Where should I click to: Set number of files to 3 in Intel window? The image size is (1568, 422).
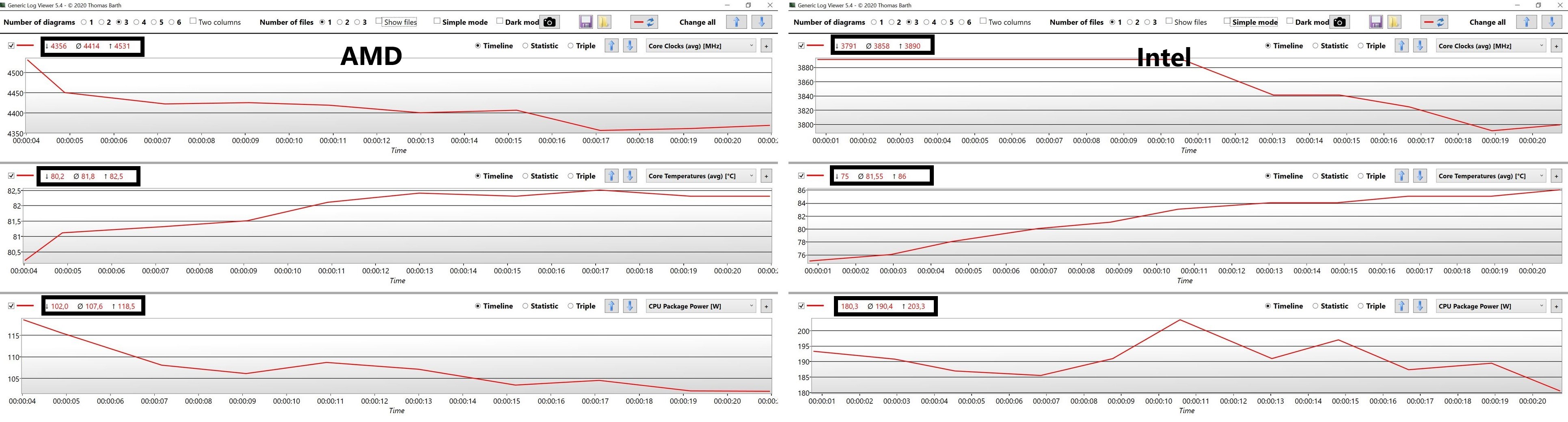[x=1147, y=22]
